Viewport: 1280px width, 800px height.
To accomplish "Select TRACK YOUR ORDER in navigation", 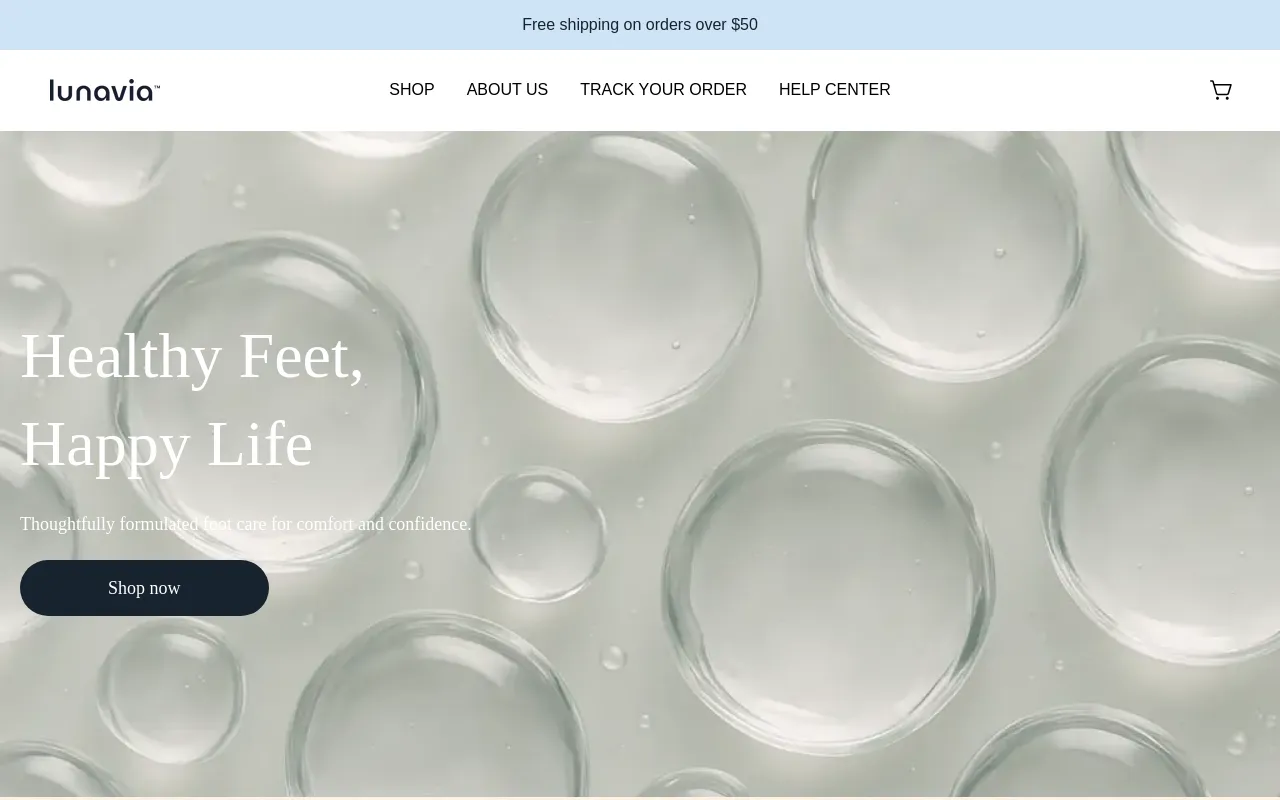I will pos(663,90).
